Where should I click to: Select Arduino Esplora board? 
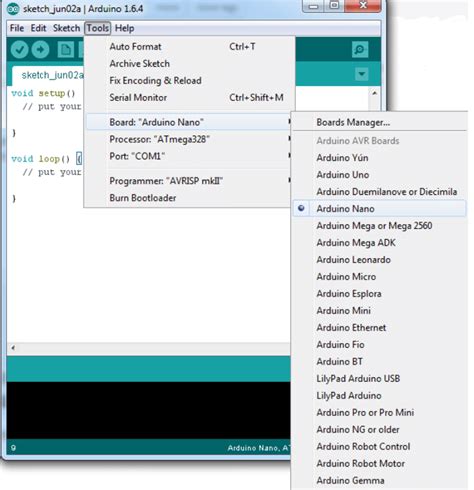(379, 294)
